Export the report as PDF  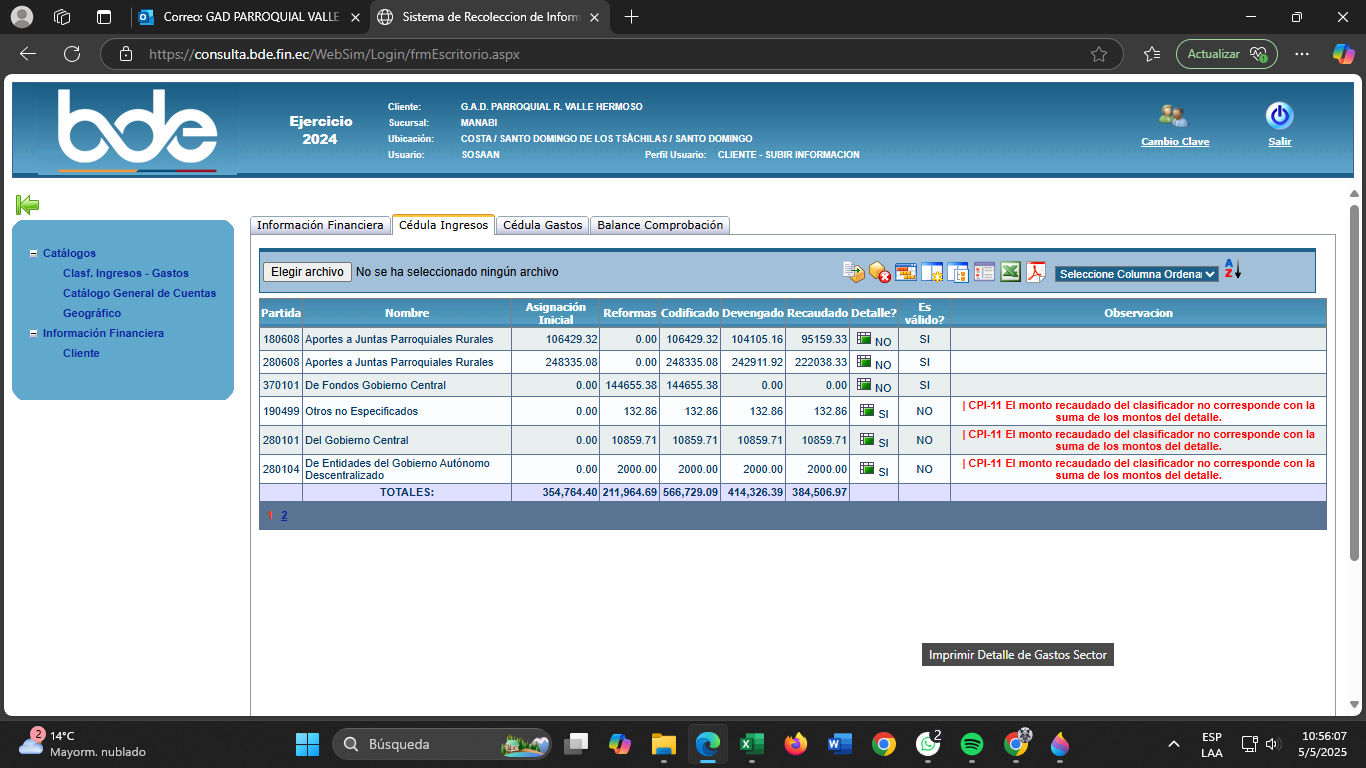tap(1035, 272)
